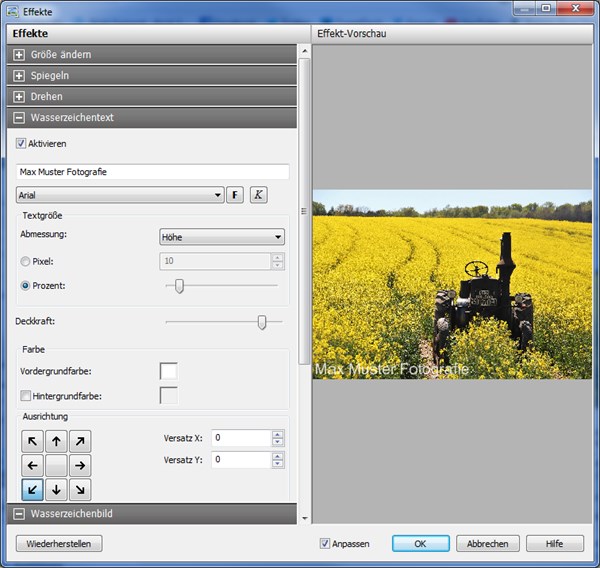Open the Vordergrundfarbe color swatch

click(168, 371)
